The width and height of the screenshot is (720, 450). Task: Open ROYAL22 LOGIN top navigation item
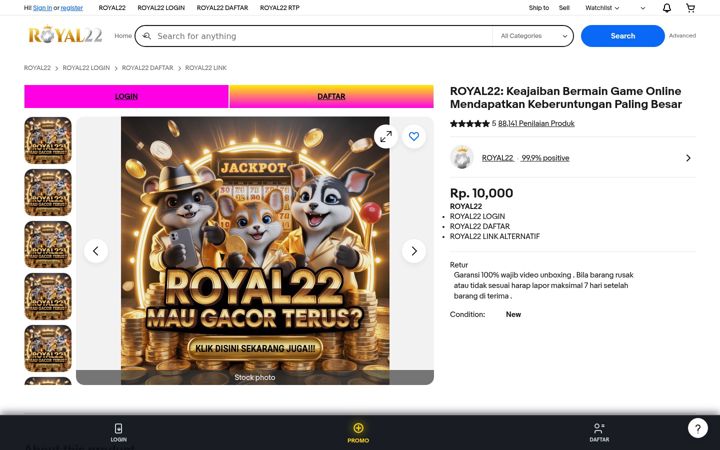pos(161,8)
